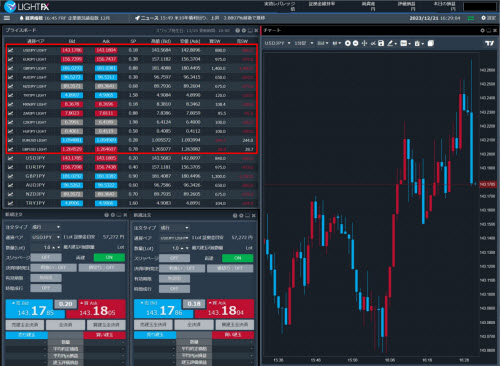This screenshot has width=500, height=366.
Task: Open the USDJPY LIGHT pair dropdown, right order panel
Action: coord(175,238)
